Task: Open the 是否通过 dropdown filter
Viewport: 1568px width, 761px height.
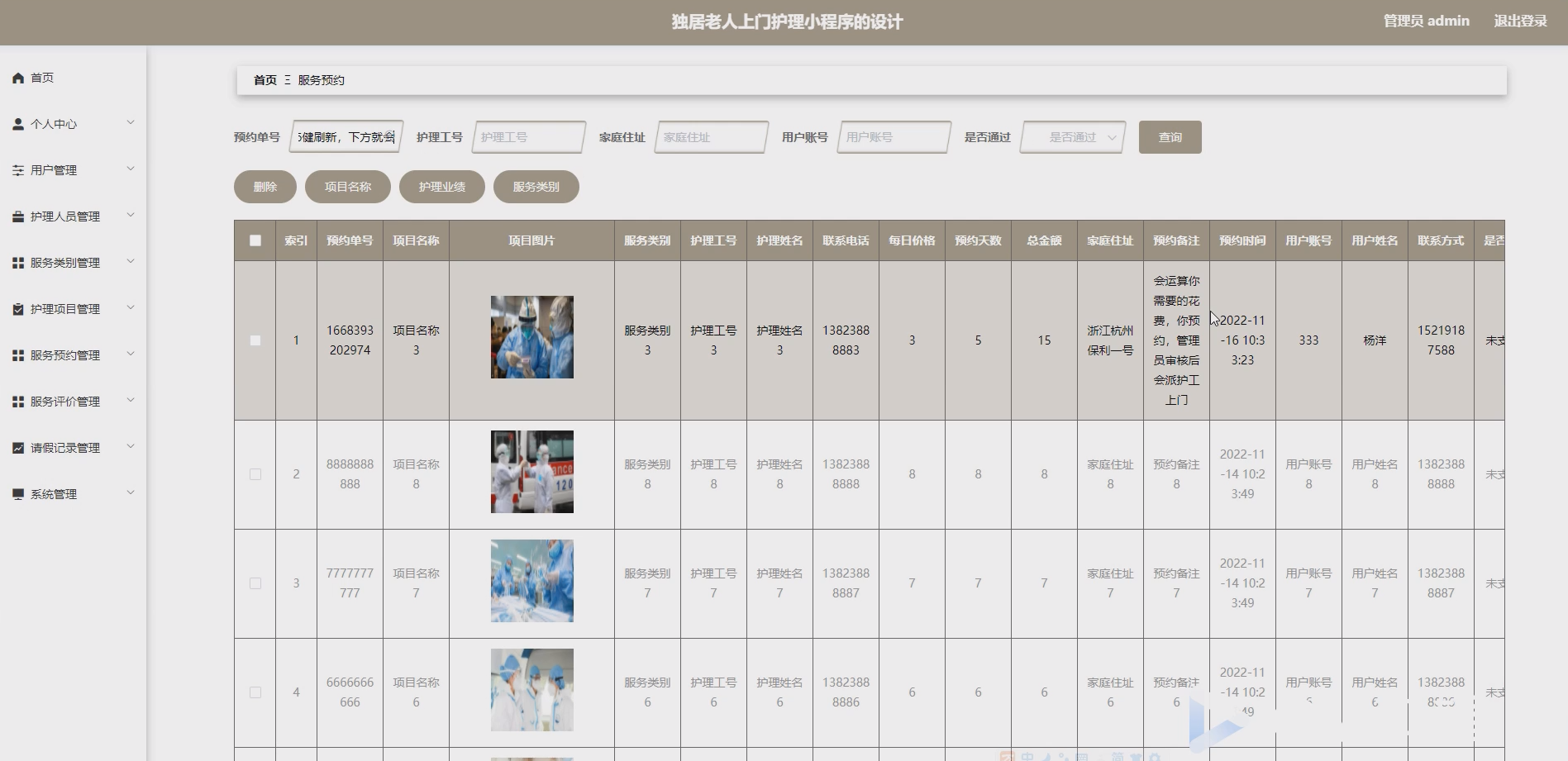Action: click(1073, 137)
